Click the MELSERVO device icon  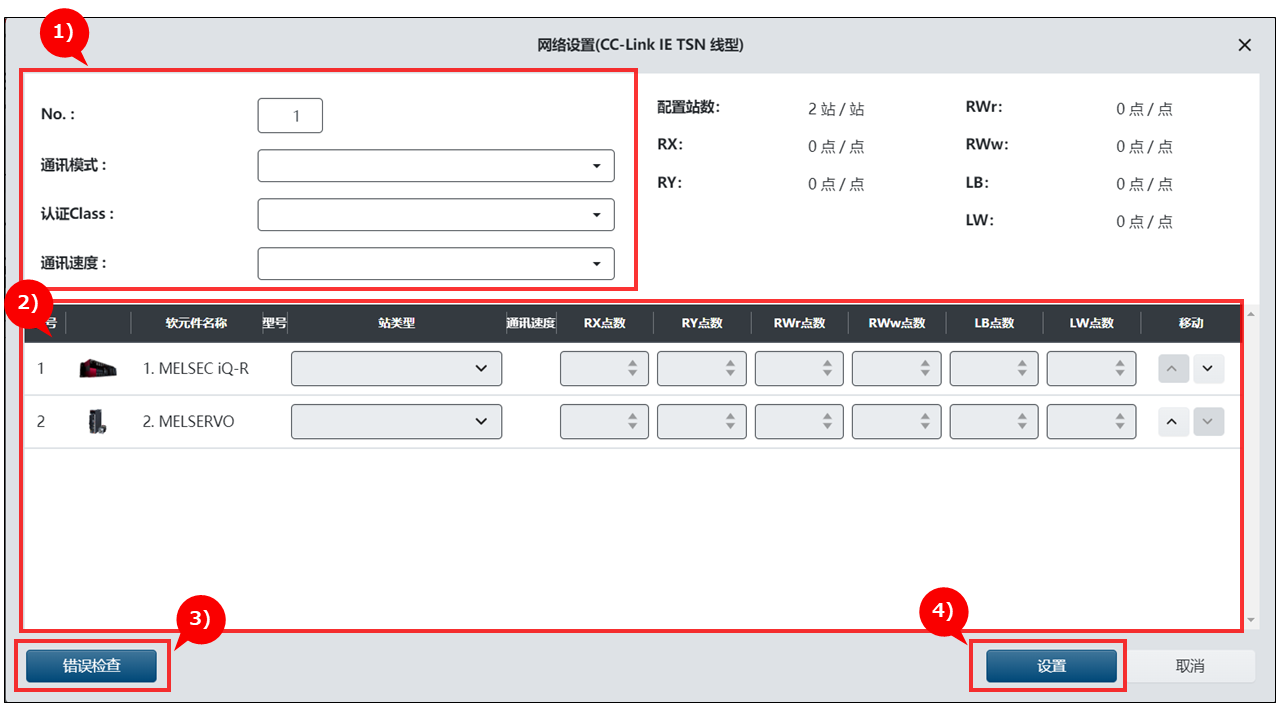(97, 422)
